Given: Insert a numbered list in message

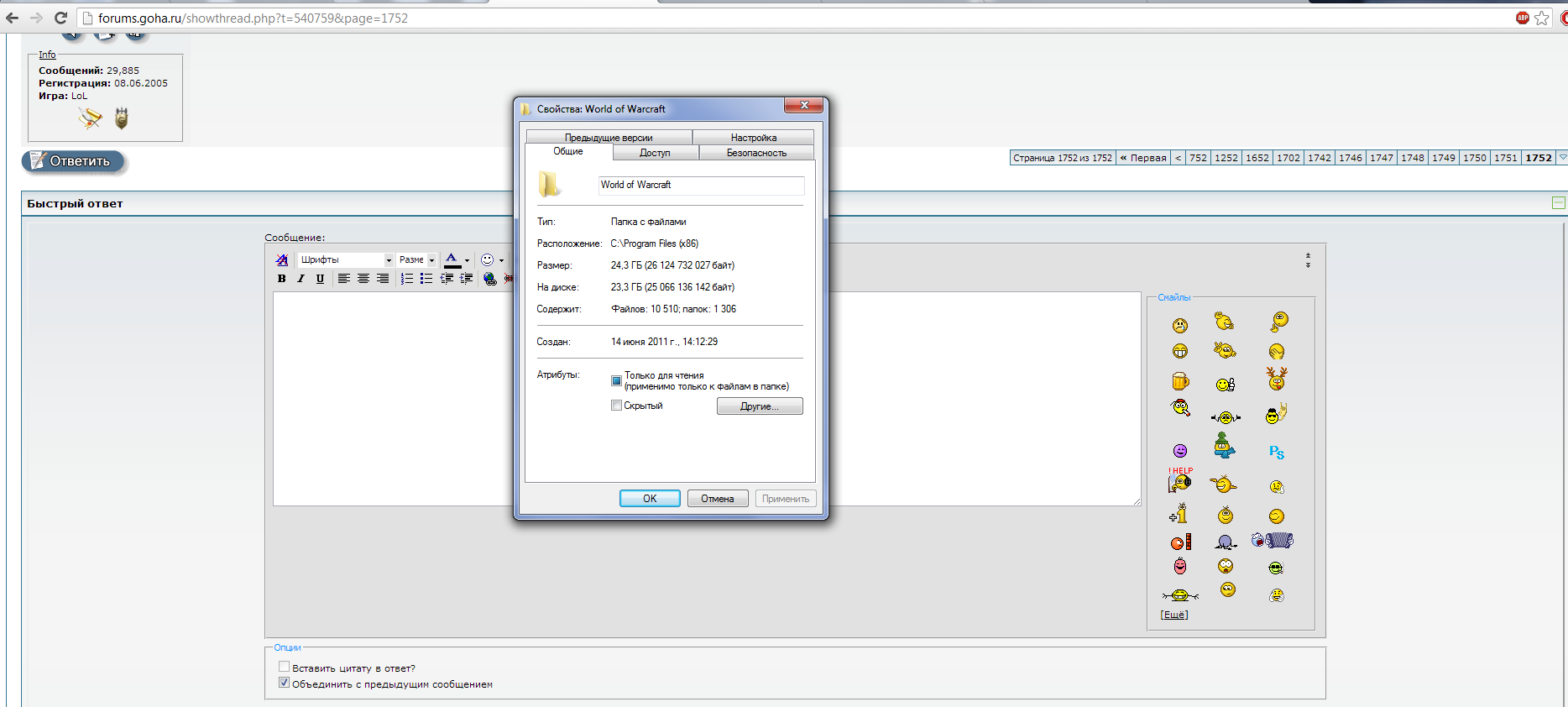Looking at the screenshot, I should click(407, 279).
